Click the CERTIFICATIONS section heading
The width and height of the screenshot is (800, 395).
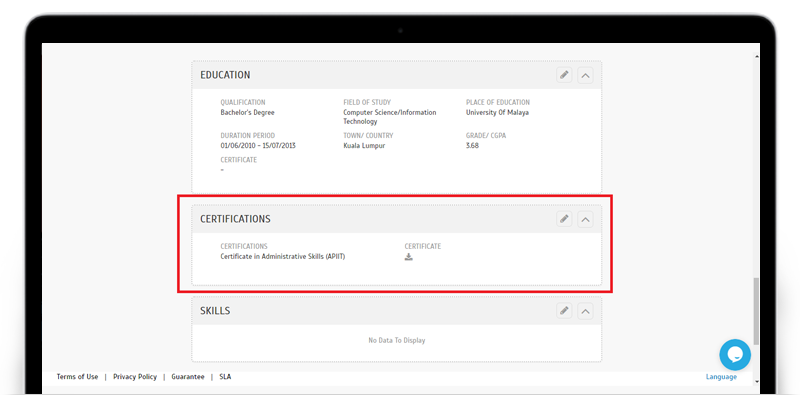point(235,219)
